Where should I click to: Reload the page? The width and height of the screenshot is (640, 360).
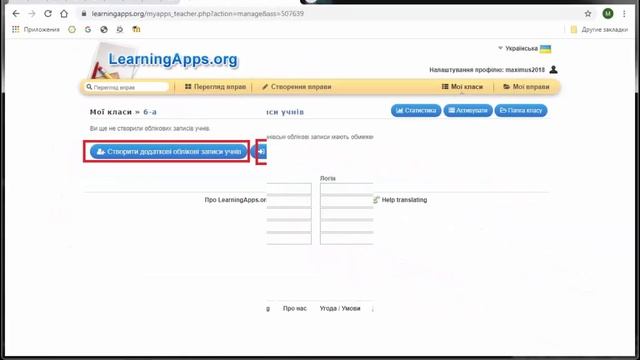pyautogui.click(x=48, y=13)
